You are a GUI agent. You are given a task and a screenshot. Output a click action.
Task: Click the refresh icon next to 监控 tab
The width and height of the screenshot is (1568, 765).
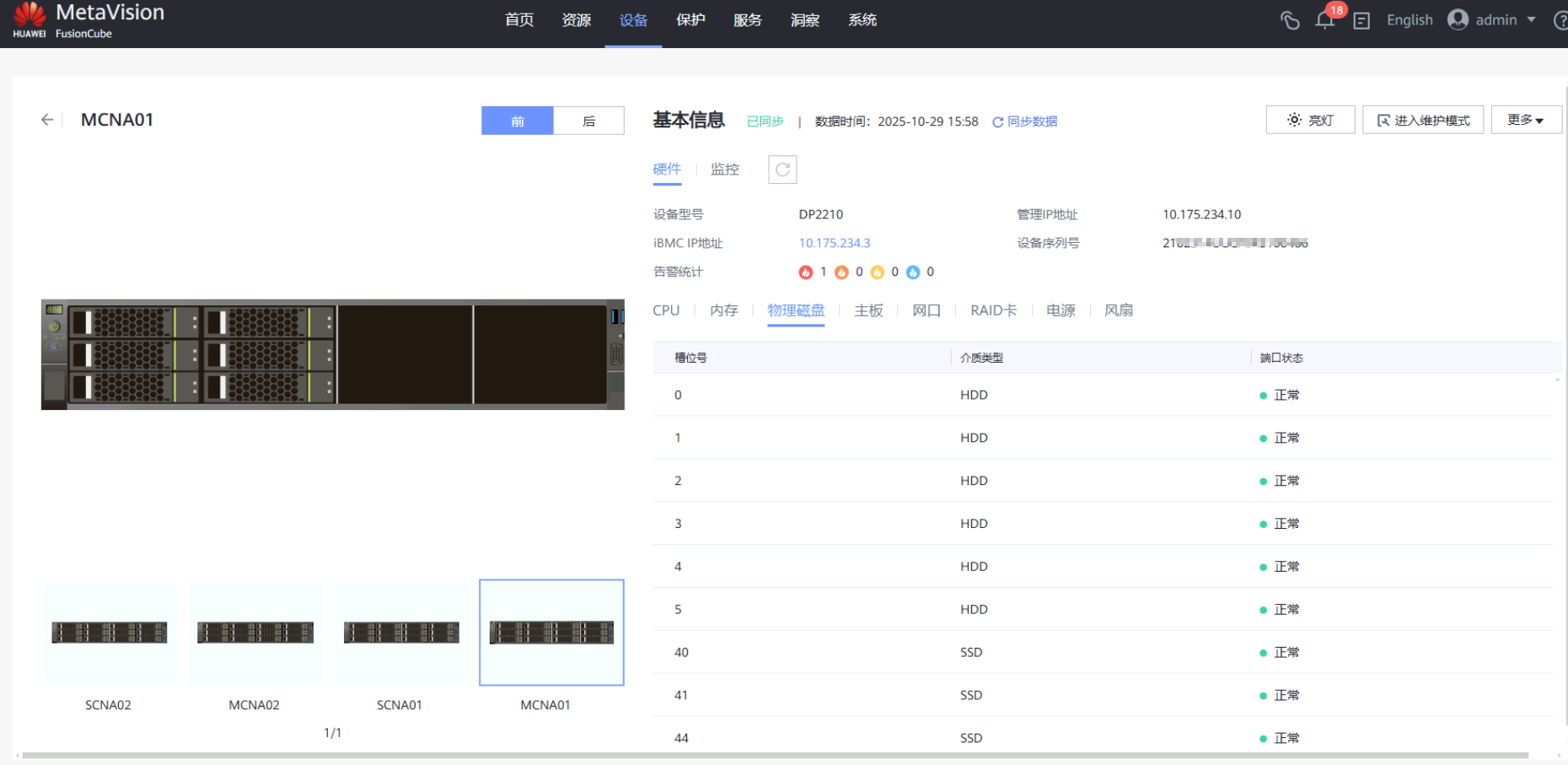click(x=782, y=170)
